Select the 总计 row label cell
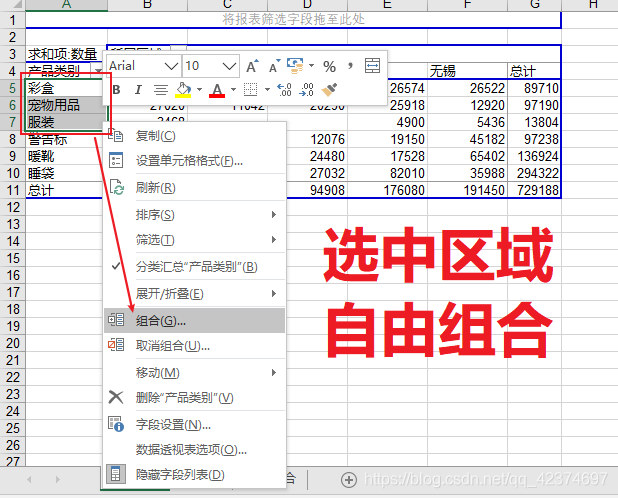Viewport: 618px width, 498px height. pos(64,190)
